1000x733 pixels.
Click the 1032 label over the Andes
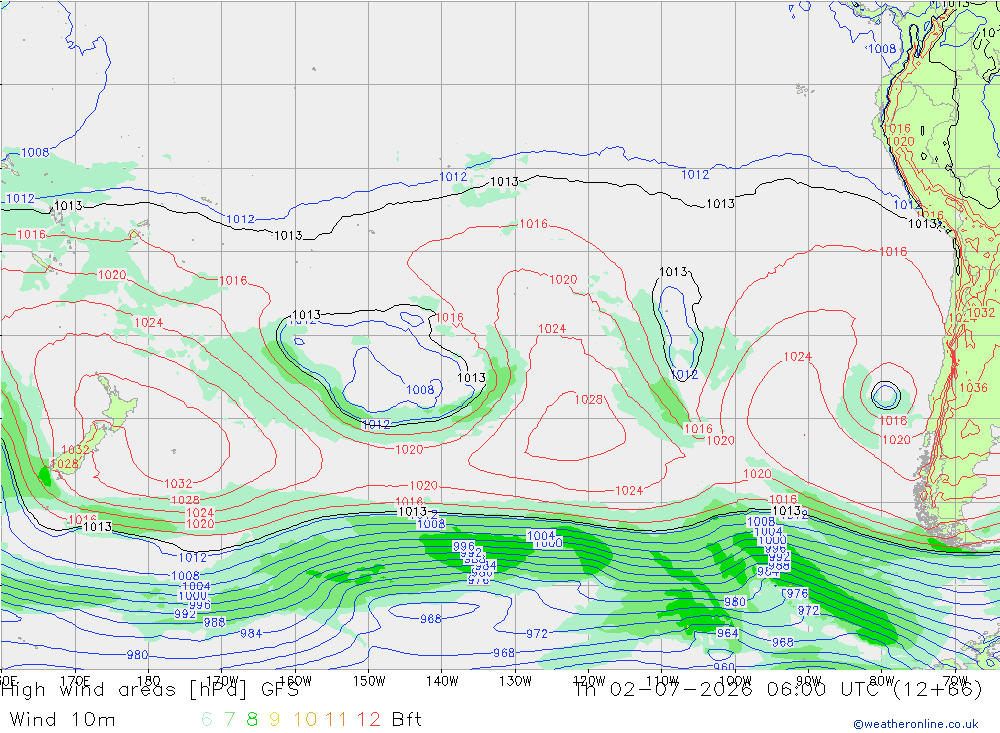[981, 313]
